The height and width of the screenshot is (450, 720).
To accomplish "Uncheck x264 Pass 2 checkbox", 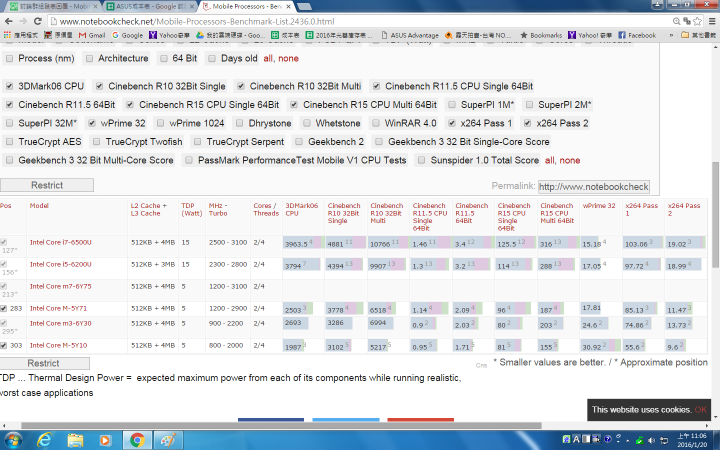I will click(527, 123).
